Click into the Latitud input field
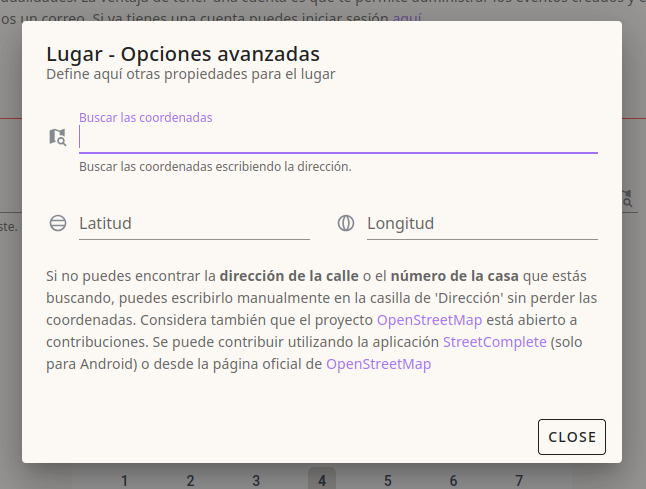 [194, 223]
